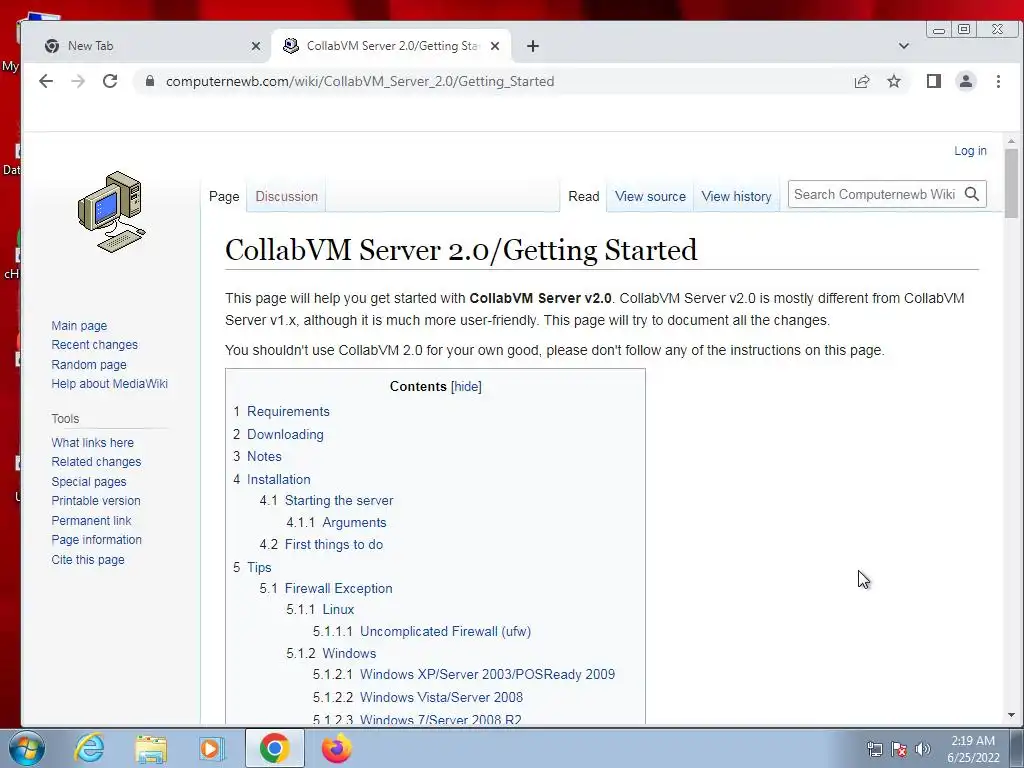Screen dimensions: 1024x768
Task: Open the View source tab
Action: click(x=650, y=196)
